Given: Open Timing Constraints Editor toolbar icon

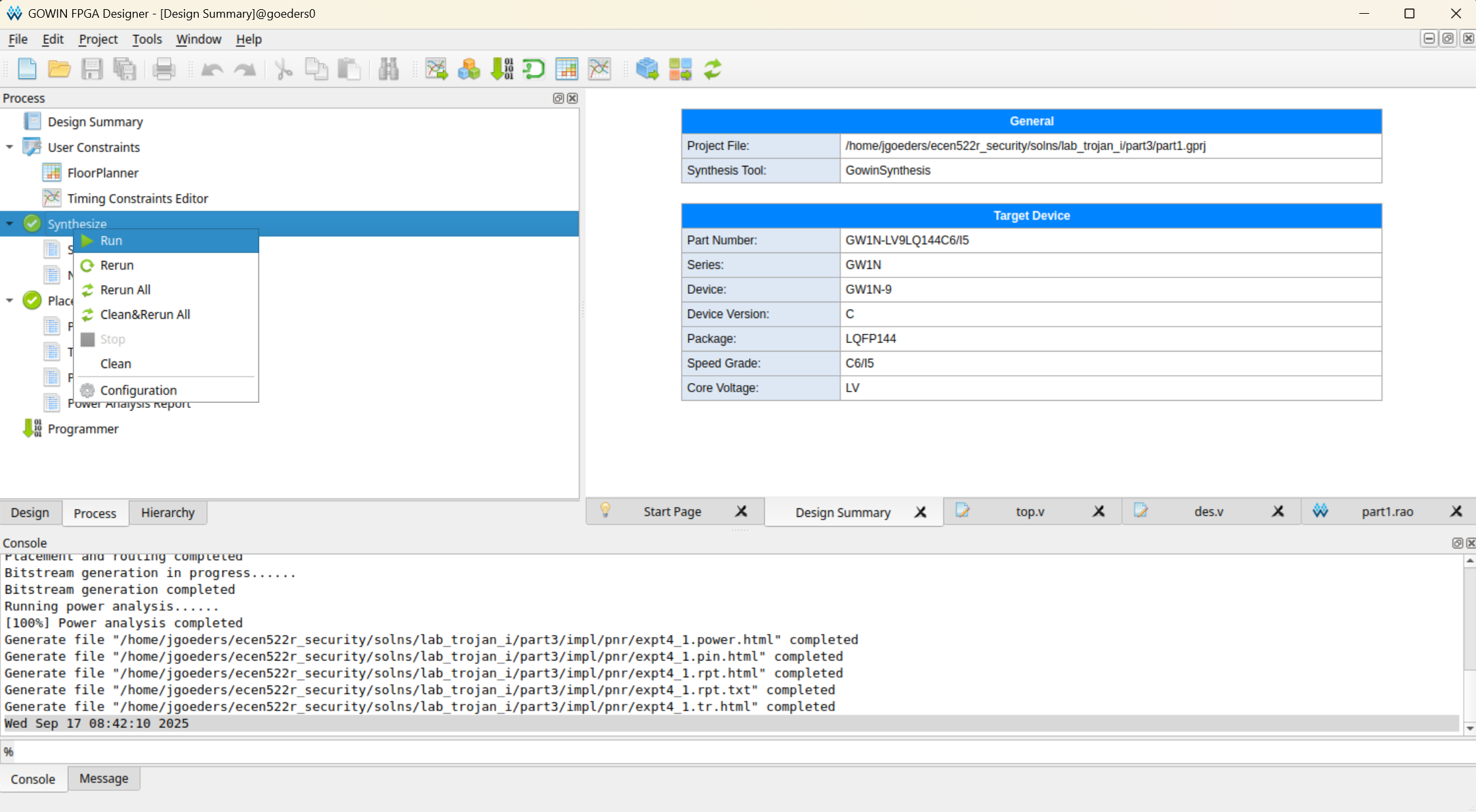Looking at the screenshot, I should pos(599,69).
